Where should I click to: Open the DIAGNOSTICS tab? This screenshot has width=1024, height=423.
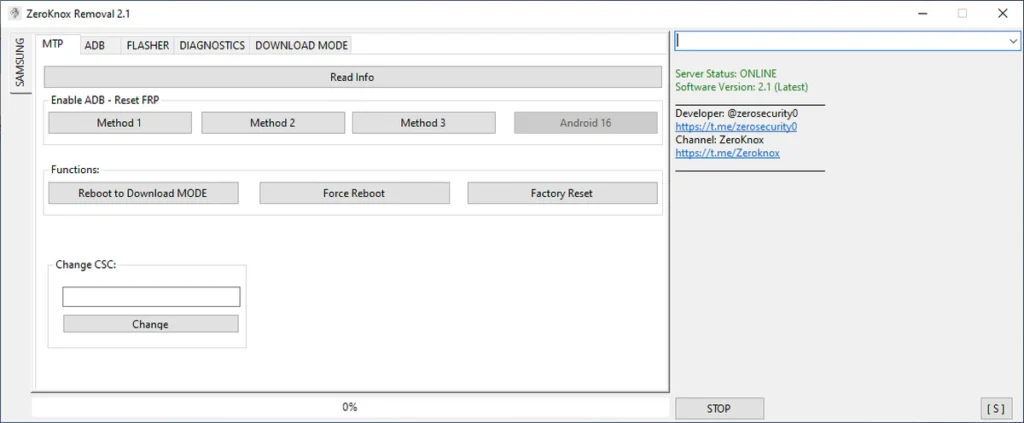pyautogui.click(x=212, y=46)
